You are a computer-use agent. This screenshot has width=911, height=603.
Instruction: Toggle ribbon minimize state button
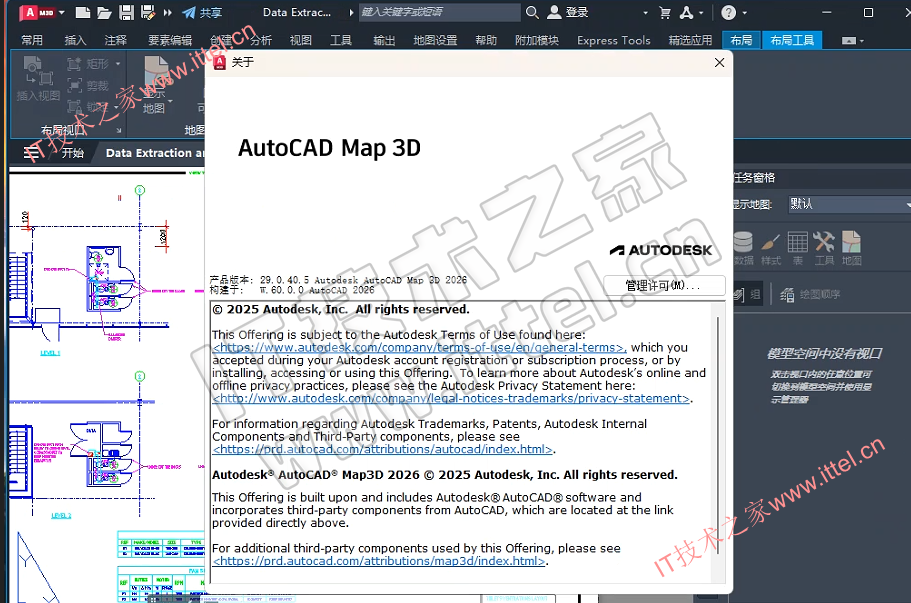[849, 41]
